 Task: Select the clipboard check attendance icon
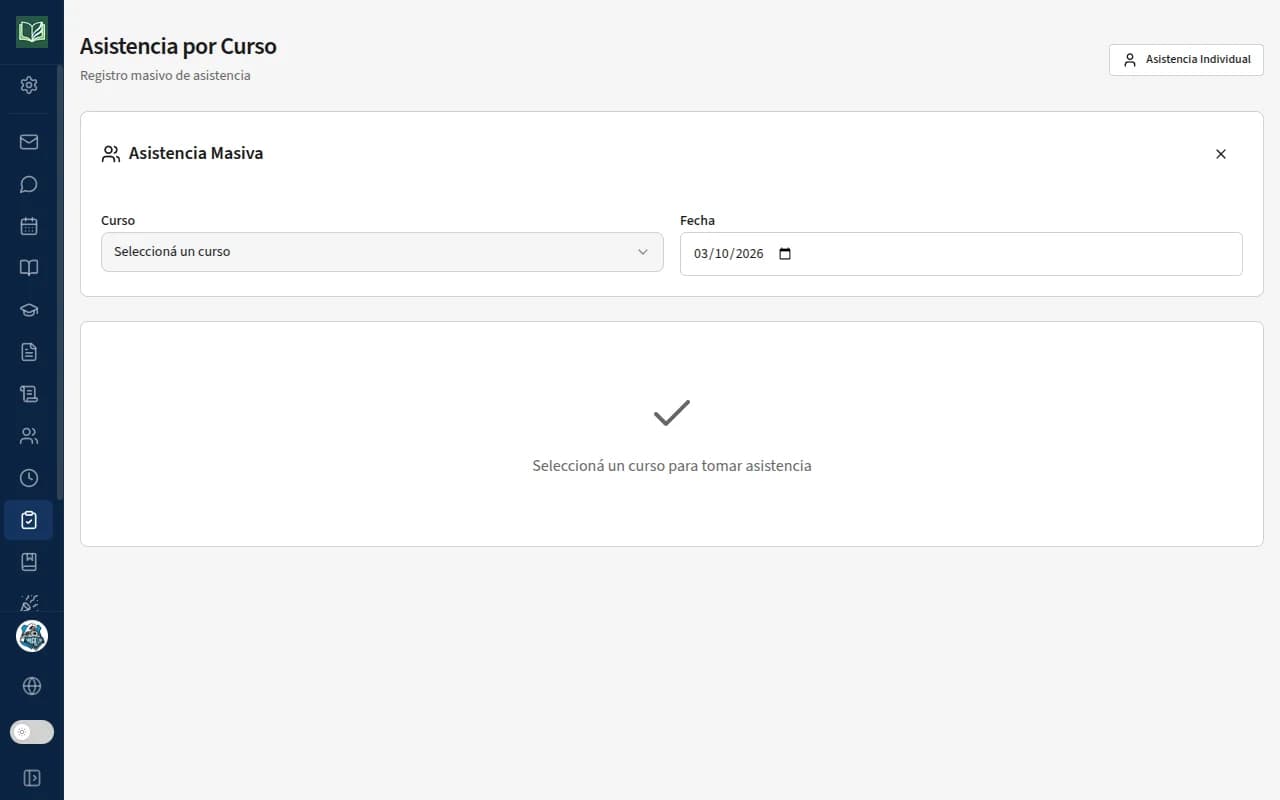(29, 520)
